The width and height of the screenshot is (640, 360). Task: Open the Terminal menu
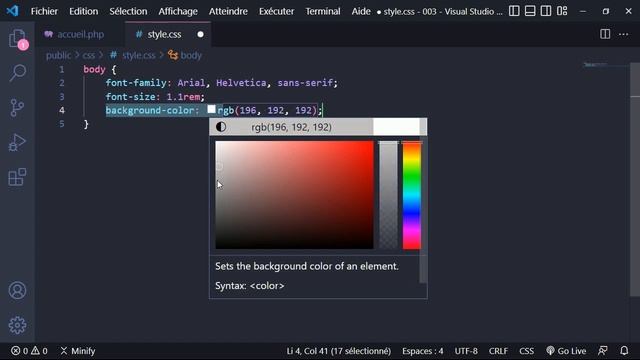coord(323,11)
